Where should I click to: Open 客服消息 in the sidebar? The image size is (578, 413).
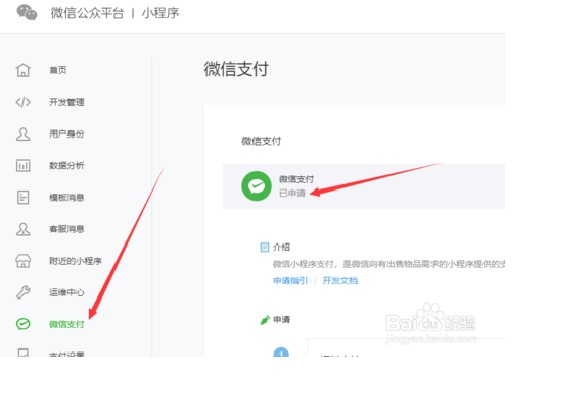click(67, 229)
